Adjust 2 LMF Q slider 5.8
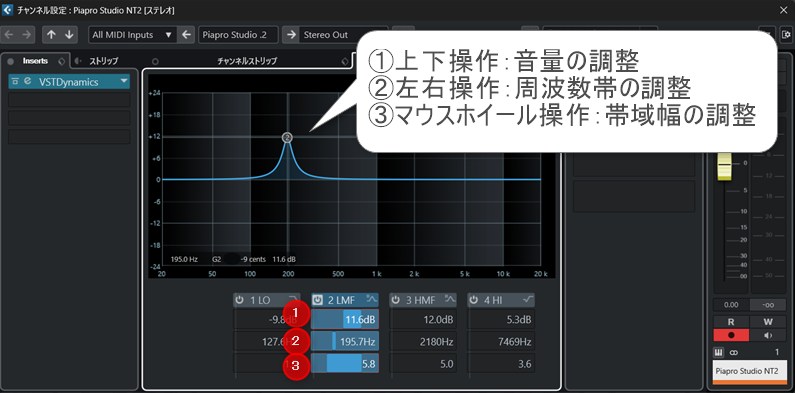Viewport: 795px width, 393px height. coord(345,364)
